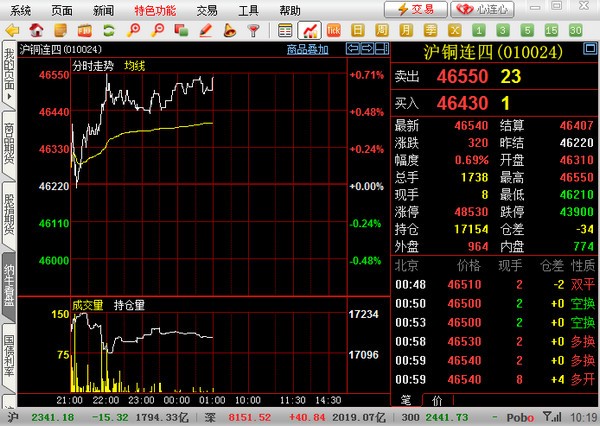Open the 交易 menu
600x426 pixels.
tap(207, 11)
